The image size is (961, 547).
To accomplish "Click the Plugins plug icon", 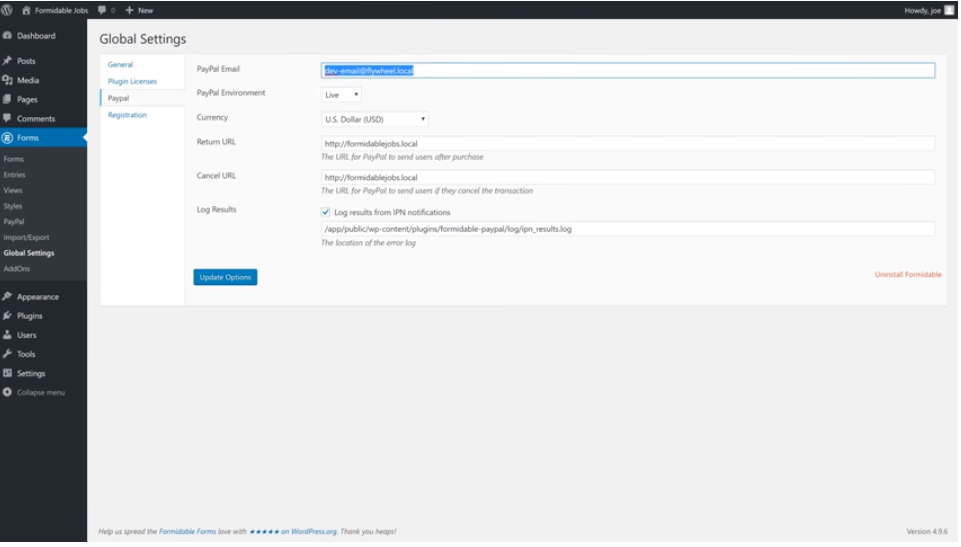I will [8, 316].
